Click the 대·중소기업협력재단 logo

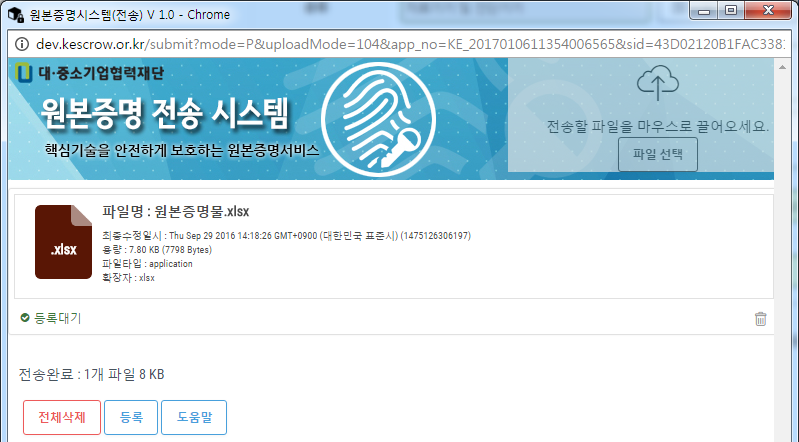pyautogui.click(x=89, y=73)
